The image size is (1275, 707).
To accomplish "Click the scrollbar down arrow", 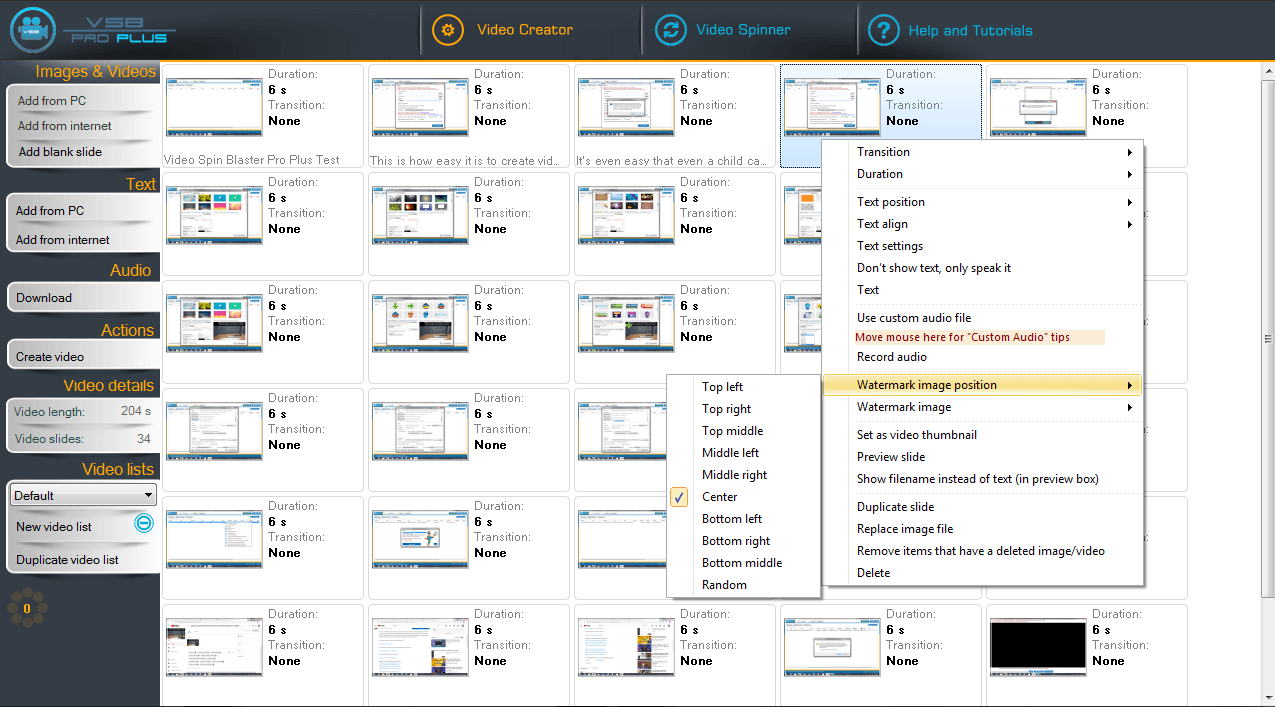I will tap(1267, 699).
